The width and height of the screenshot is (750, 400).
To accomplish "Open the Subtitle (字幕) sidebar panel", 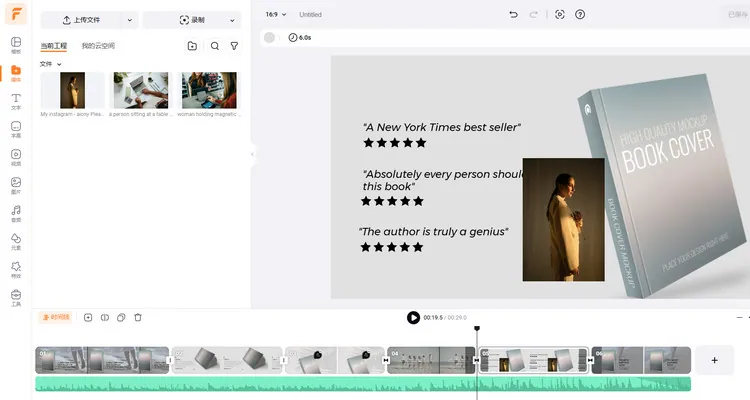I will click(x=16, y=129).
